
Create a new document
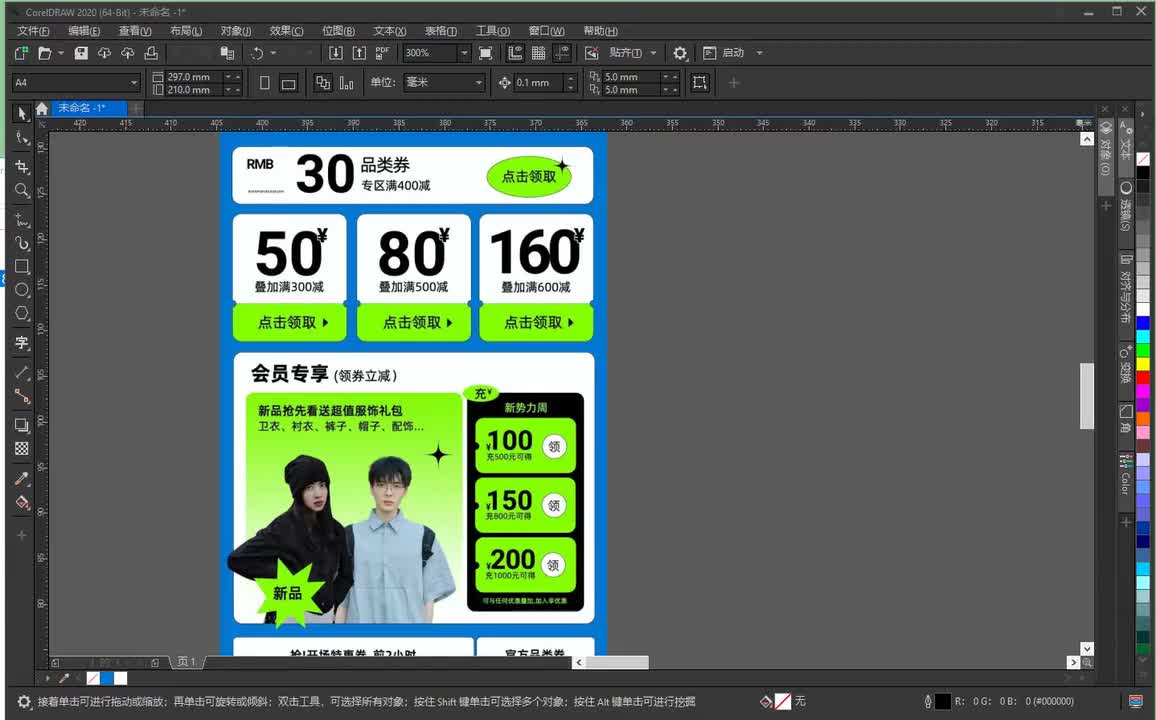point(21,53)
